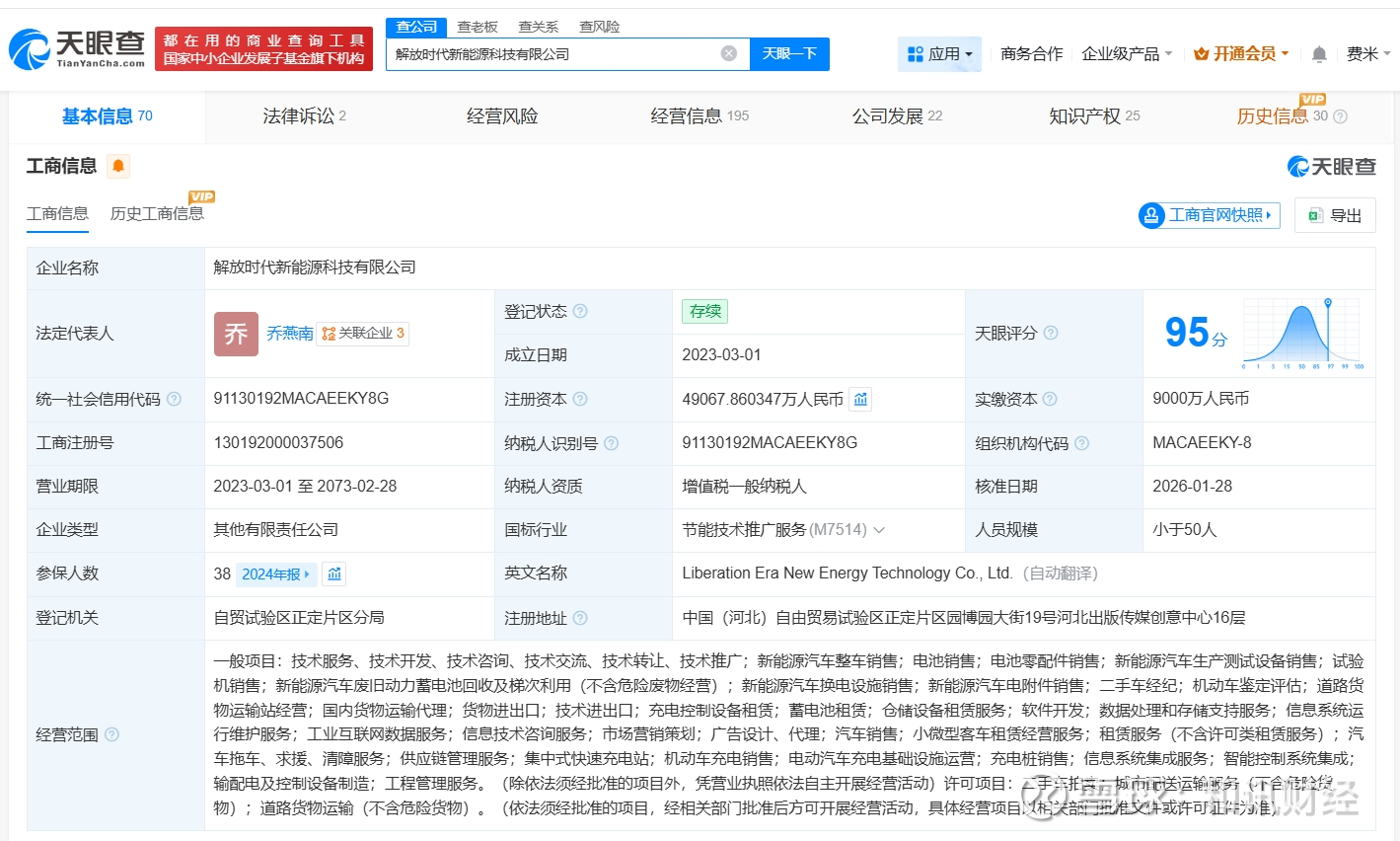Click help icon next to 登记状态

point(580,311)
